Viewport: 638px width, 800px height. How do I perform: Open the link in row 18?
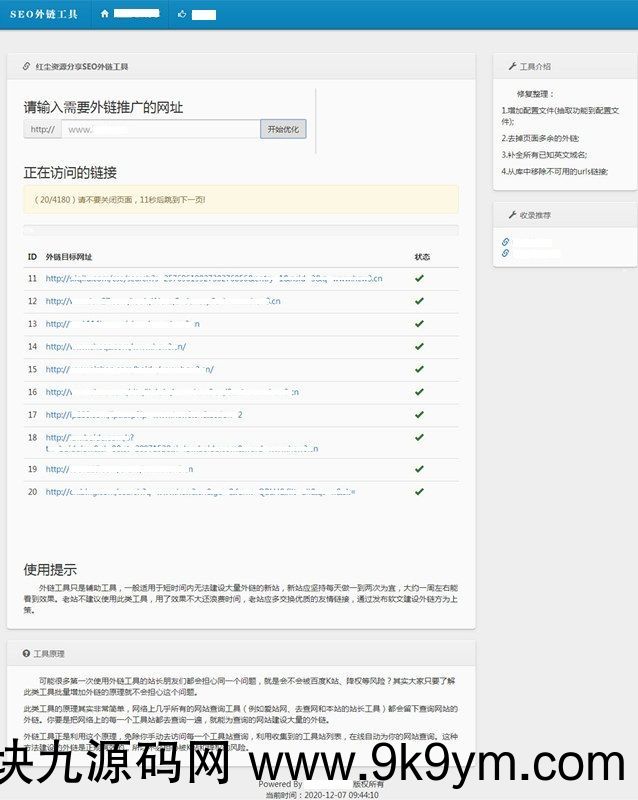[182, 443]
